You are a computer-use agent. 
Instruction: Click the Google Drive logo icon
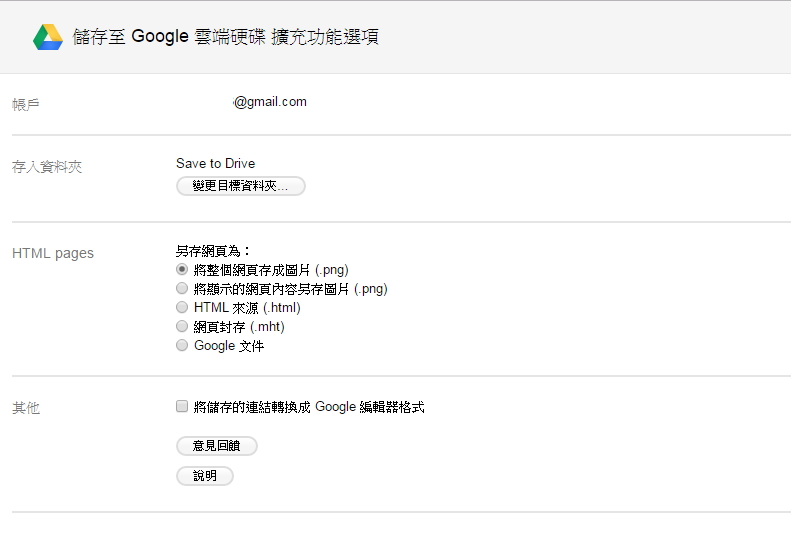point(48,37)
